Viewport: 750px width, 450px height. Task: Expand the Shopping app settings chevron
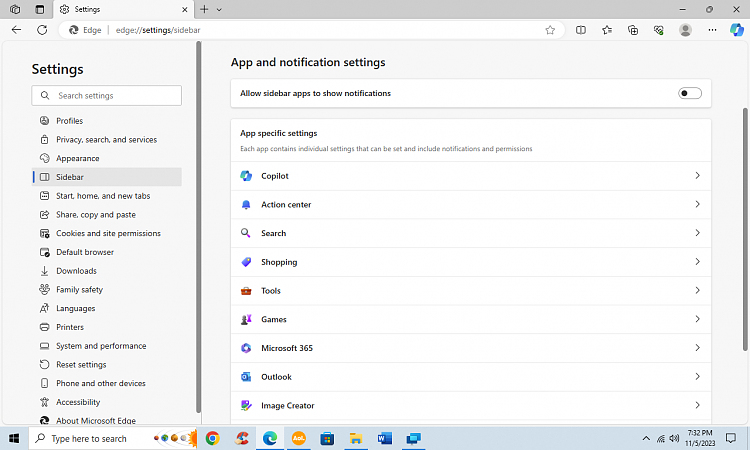(697, 262)
